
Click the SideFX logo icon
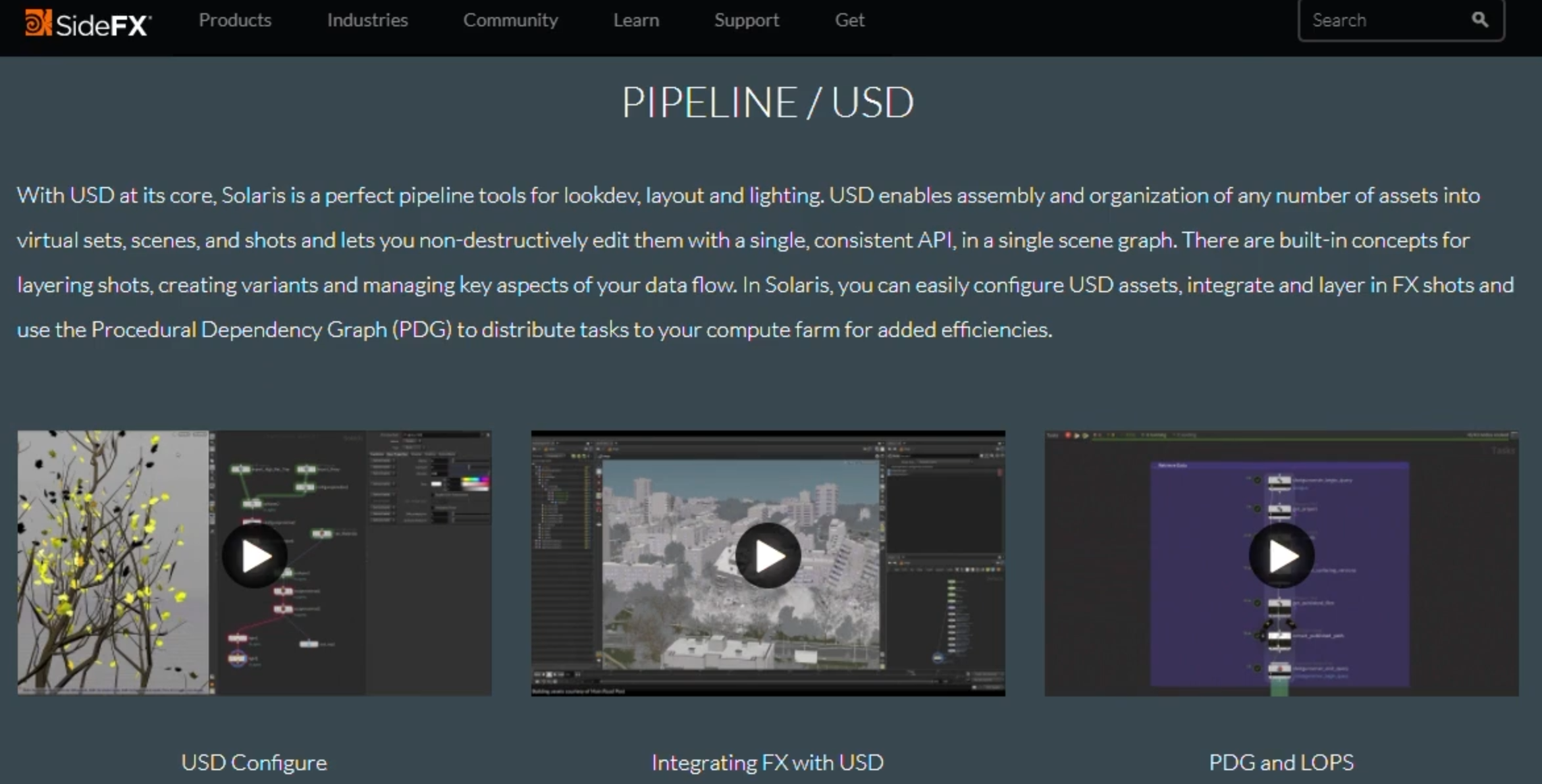pos(38,22)
